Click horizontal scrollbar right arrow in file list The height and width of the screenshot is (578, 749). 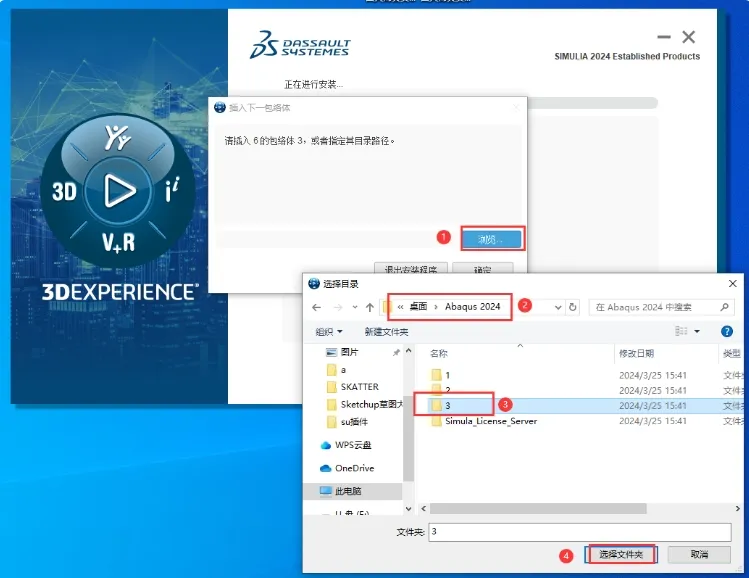738,509
